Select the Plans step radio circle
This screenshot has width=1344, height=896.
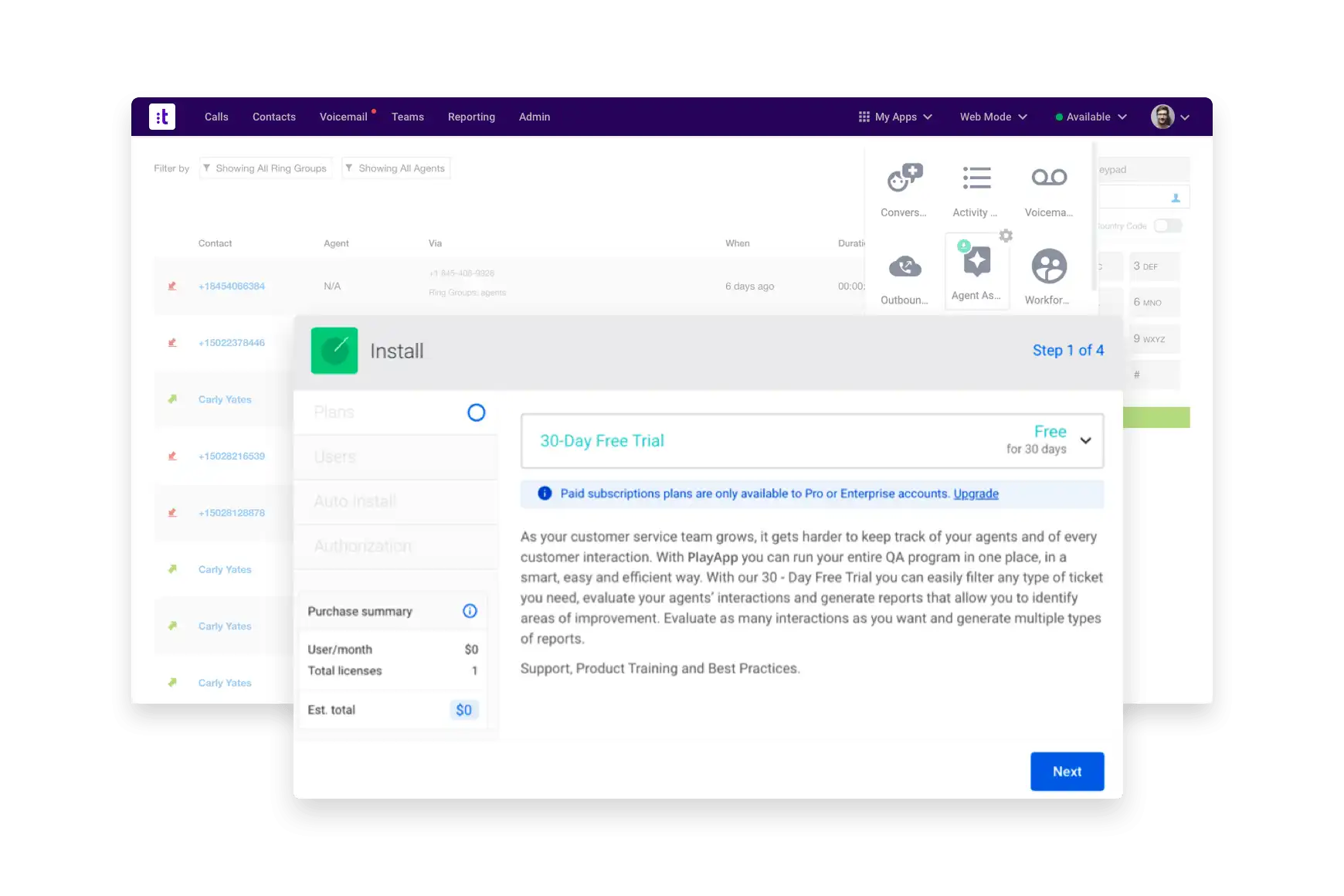[477, 412]
